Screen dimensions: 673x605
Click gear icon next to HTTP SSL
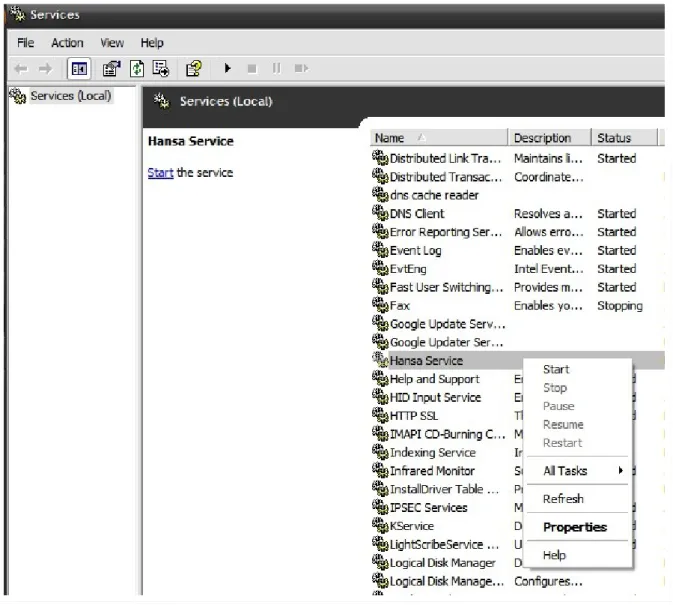pos(380,415)
